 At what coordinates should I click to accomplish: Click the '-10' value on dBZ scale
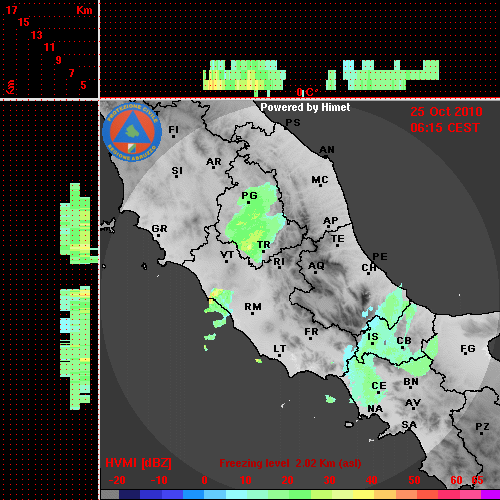click(x=159, y=480)
